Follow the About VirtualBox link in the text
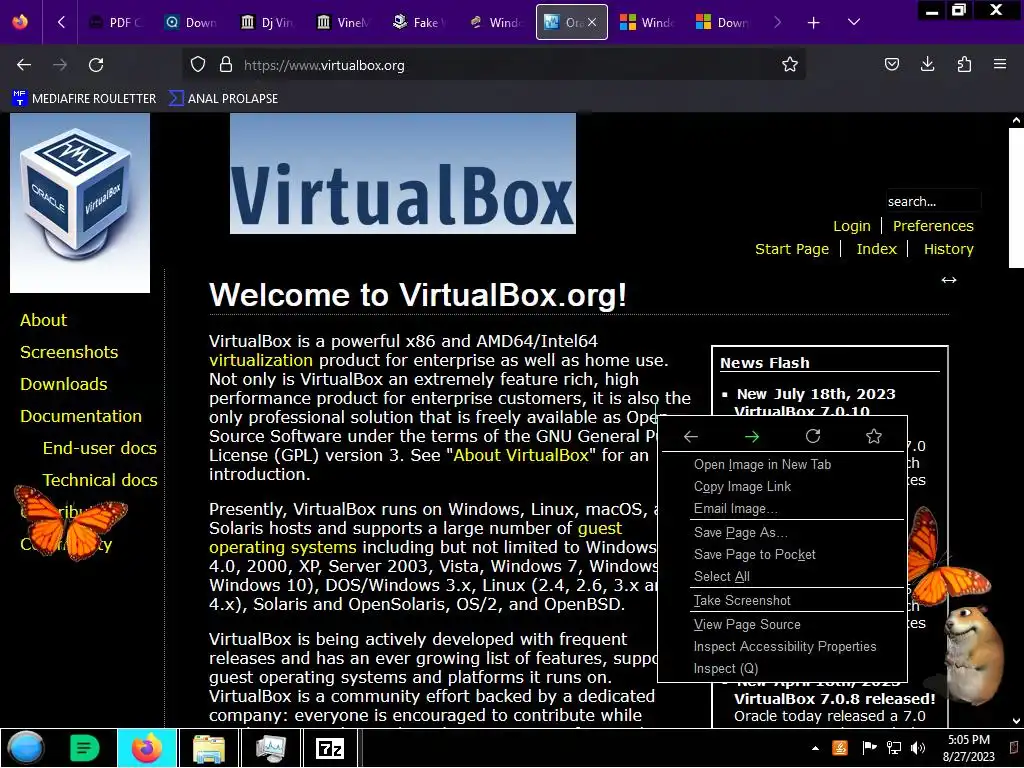The image size is (1024, 768). (x=521, y=455)
